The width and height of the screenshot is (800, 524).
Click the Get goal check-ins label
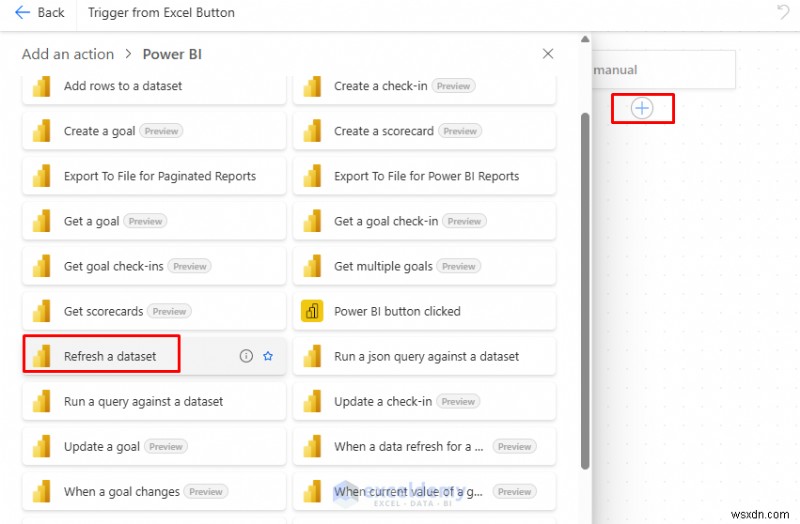point(114,266)
